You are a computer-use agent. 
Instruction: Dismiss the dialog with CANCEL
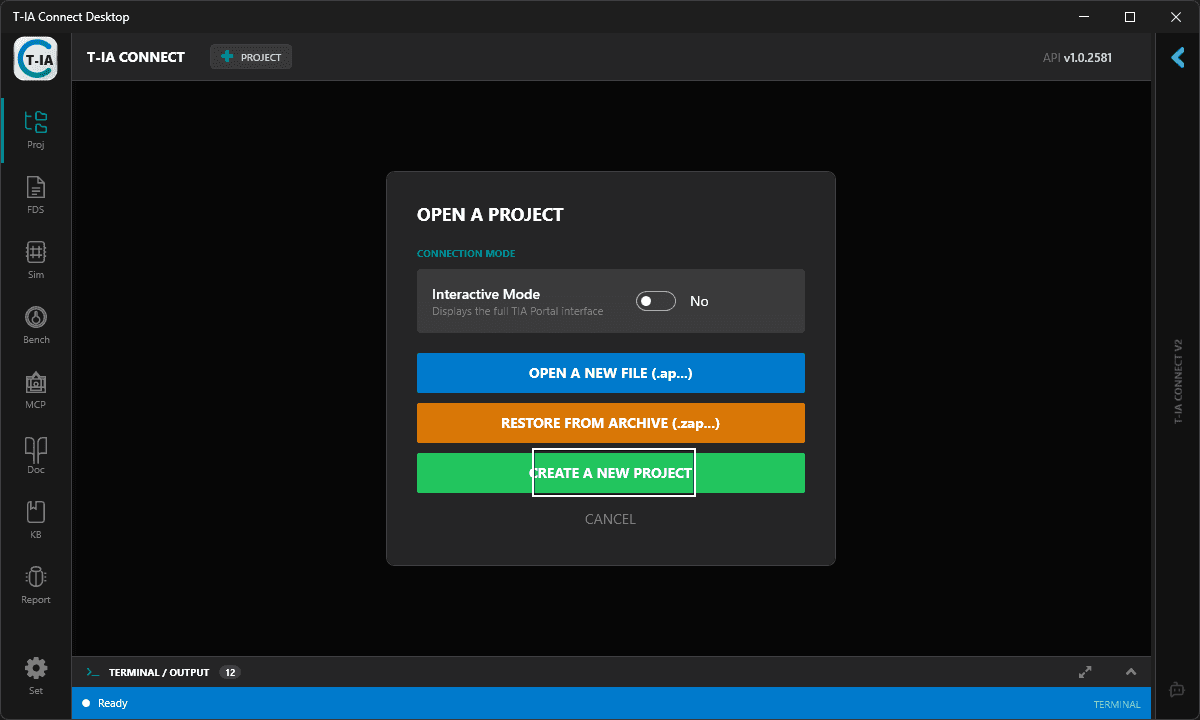click(x=610, y=518)
